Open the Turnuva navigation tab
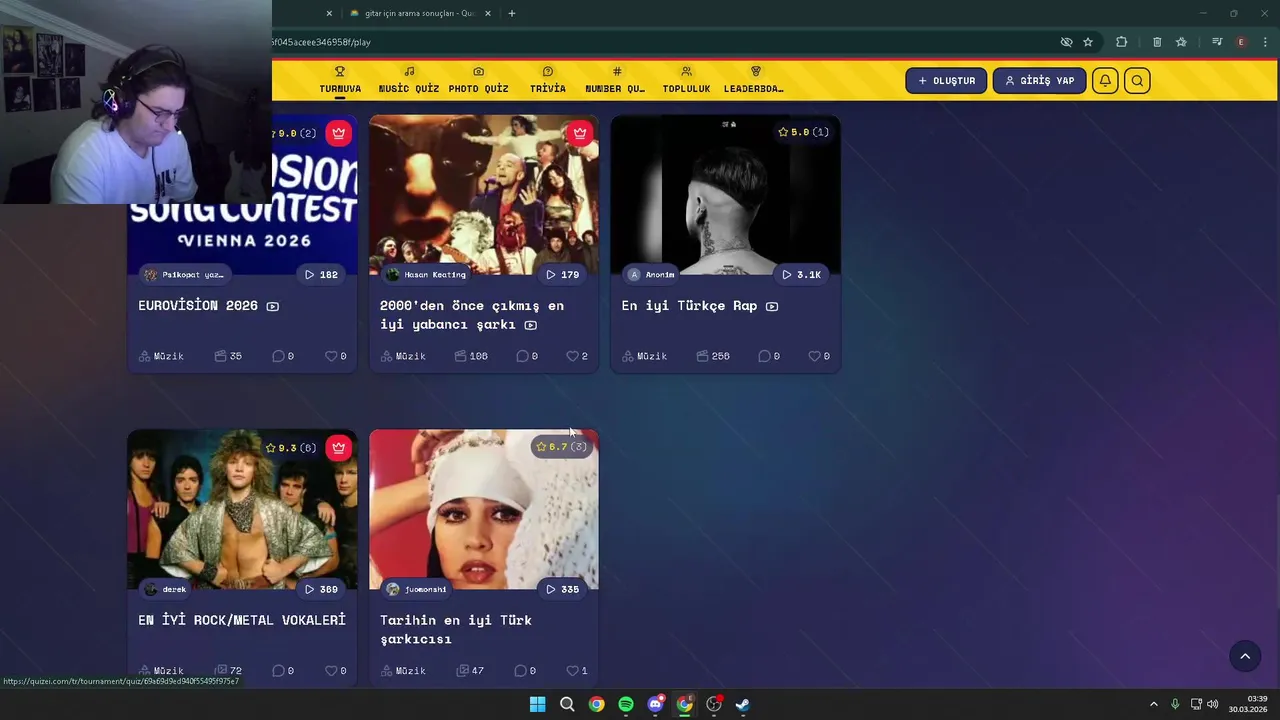 tap(340, 80)
